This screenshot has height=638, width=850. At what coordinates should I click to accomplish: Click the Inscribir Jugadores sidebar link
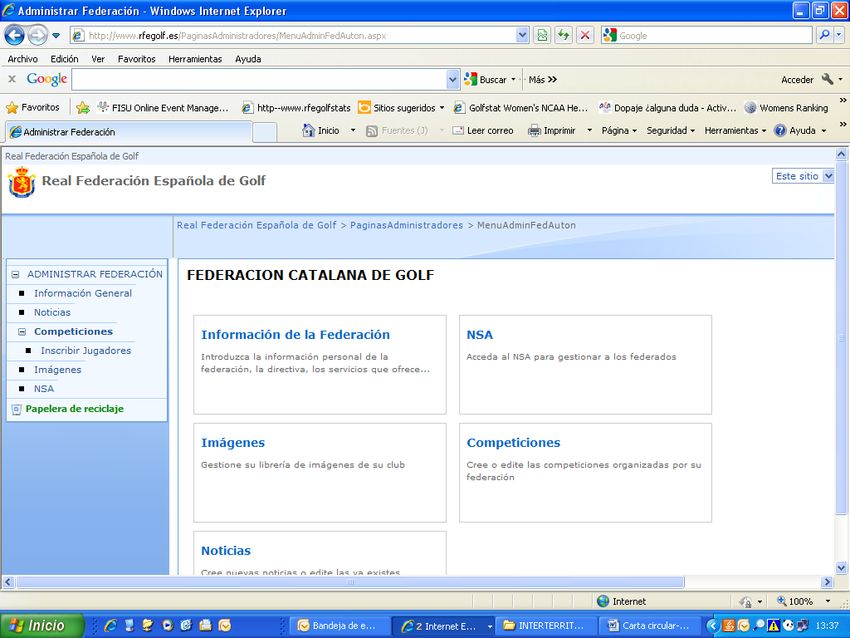coord(86,351)
